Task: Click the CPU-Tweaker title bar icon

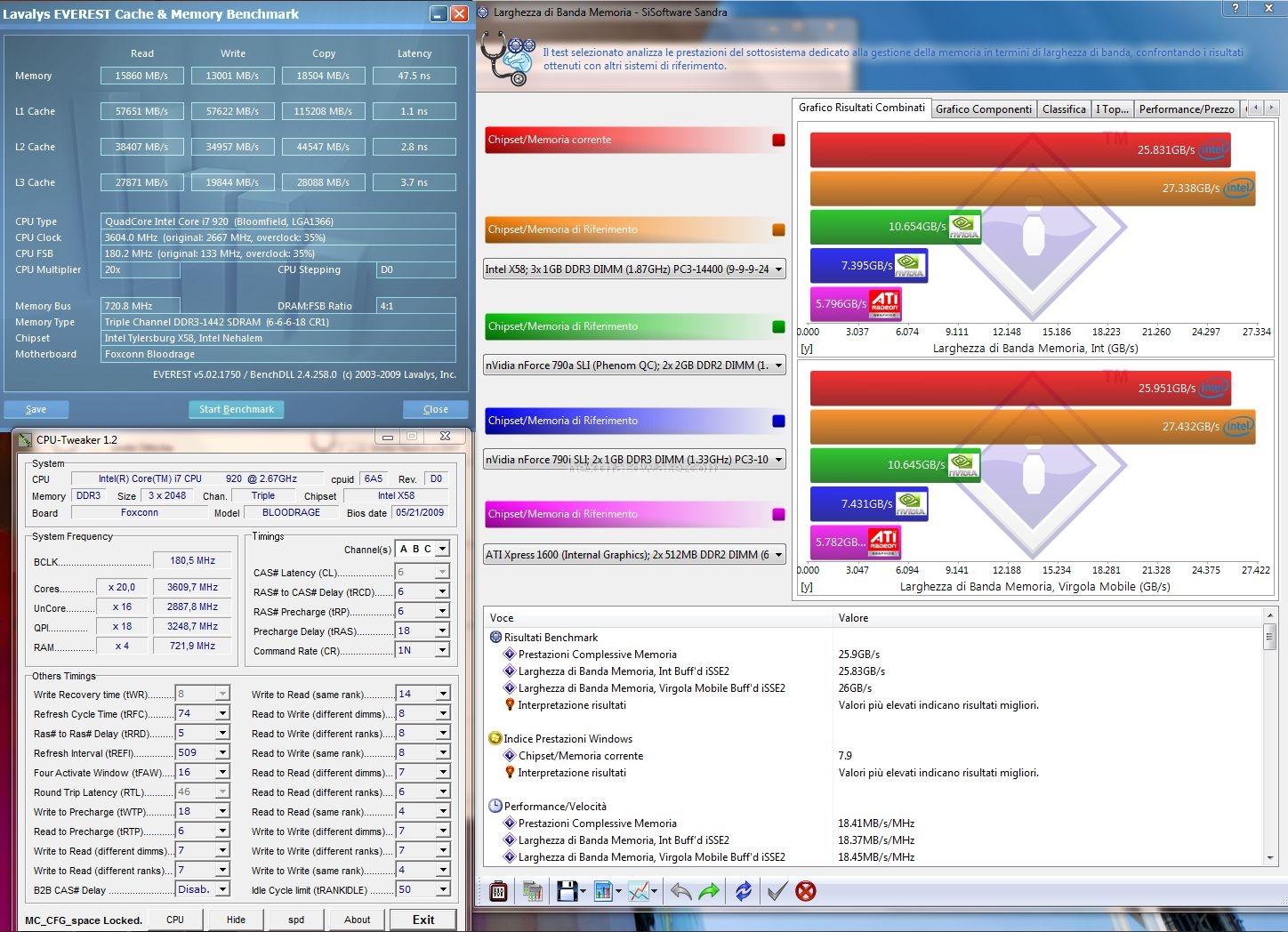Action: [25, 439]
